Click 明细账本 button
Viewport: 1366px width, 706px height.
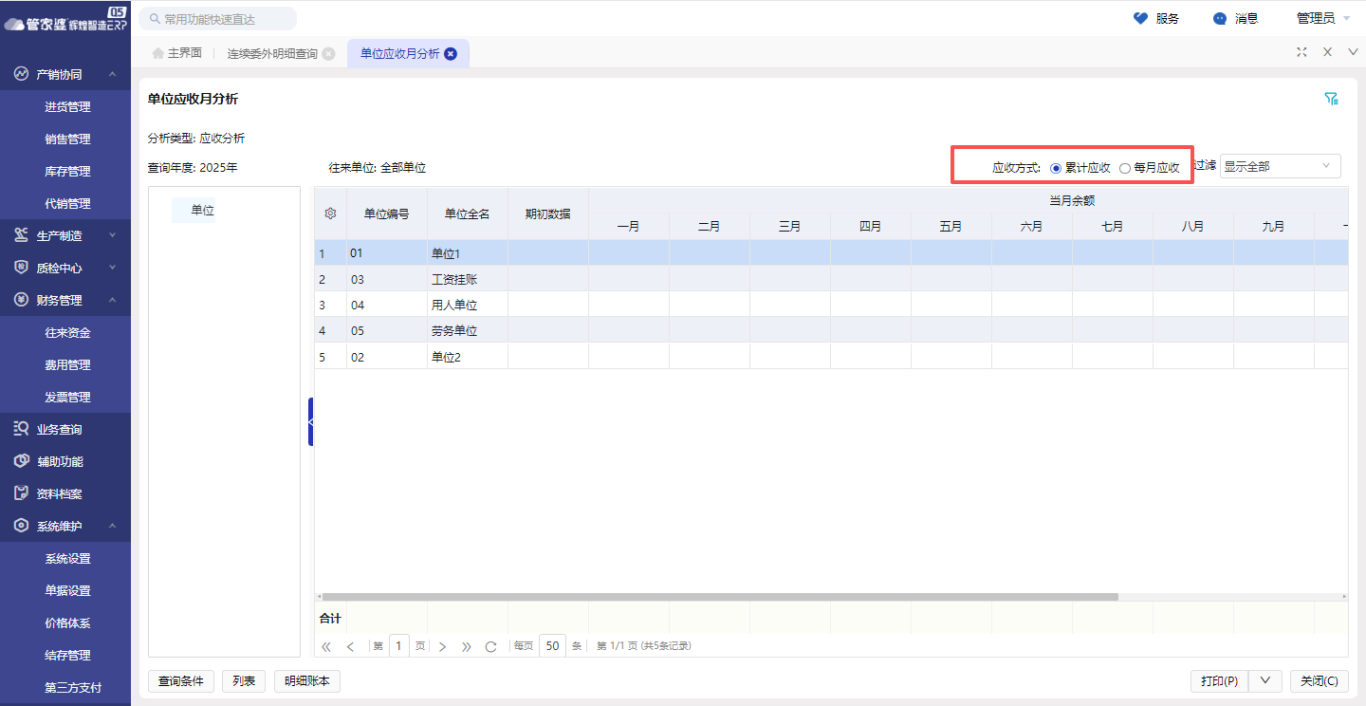[307, 681]
